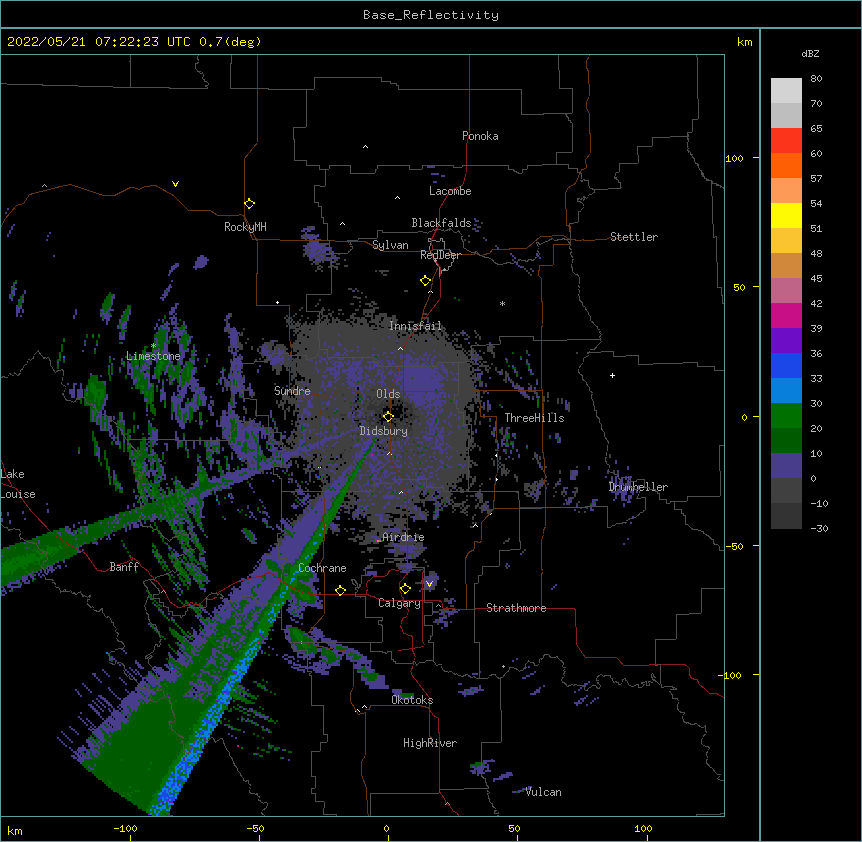Click the Drumheller label
The width and height of the screenshot is (862, 842).
[x=638, y=487]
